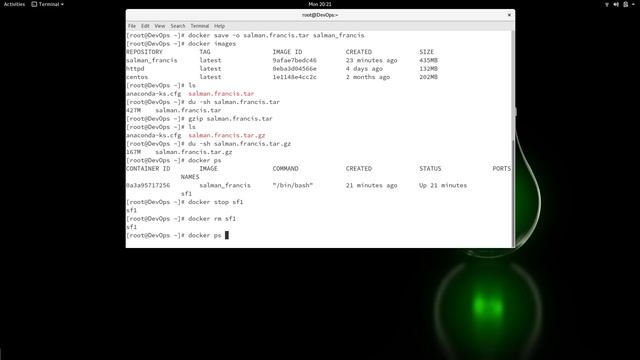Click the red salman.francis.tar.gz filename
Screen dimensions: 640x360
click(x=227, y=135)
